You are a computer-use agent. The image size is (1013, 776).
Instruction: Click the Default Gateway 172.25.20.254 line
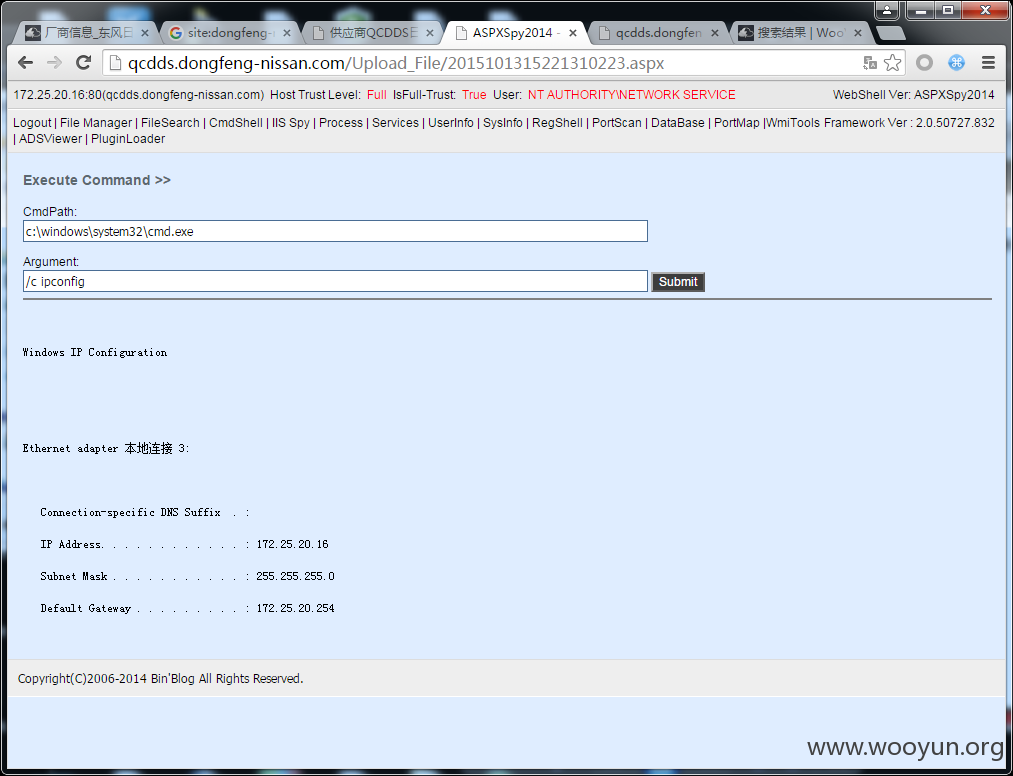[x=187, y=608]
